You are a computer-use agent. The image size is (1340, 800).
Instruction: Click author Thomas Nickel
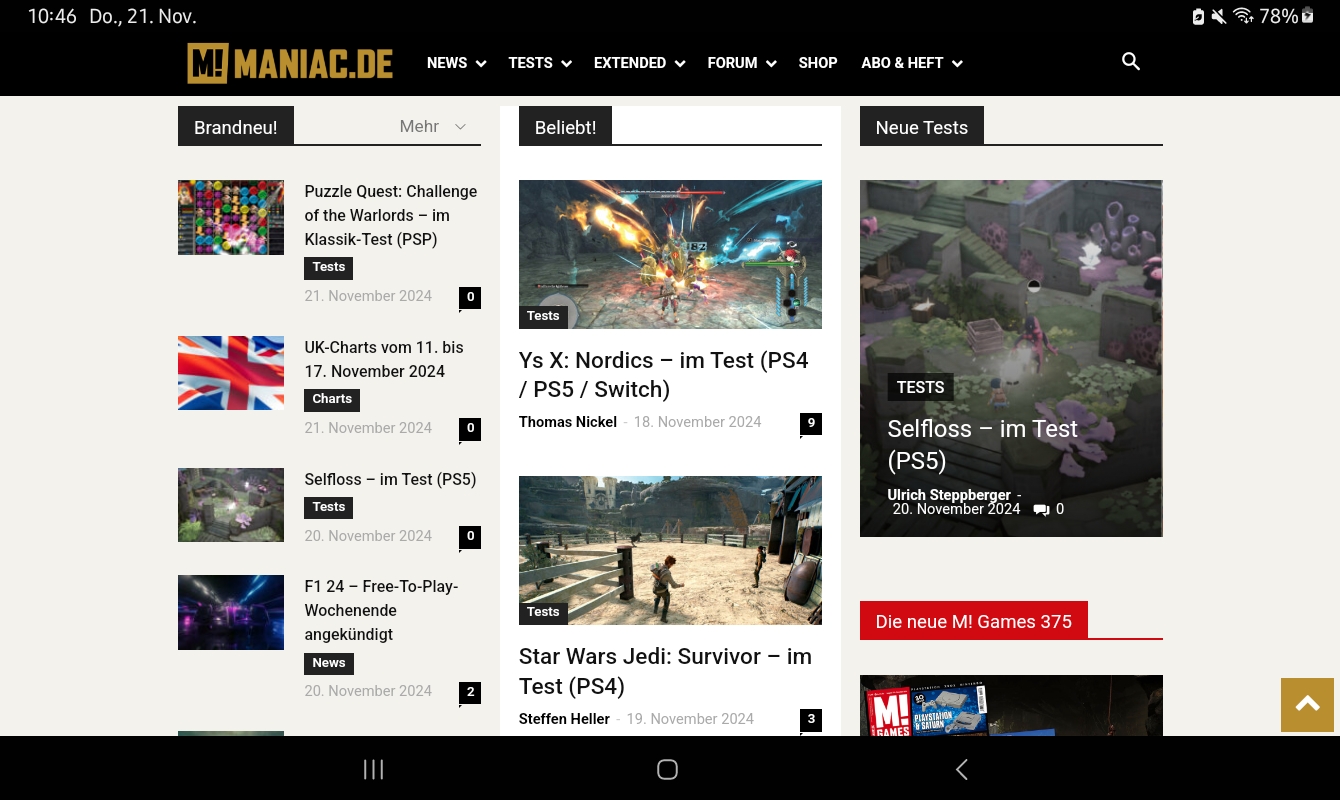point(567,422)
